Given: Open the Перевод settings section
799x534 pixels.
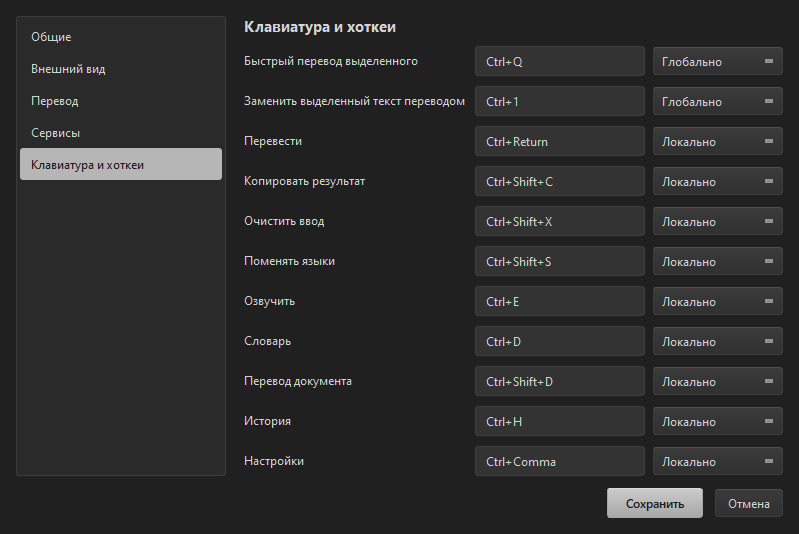Looking at the screenshot, I should pos(121,101).
